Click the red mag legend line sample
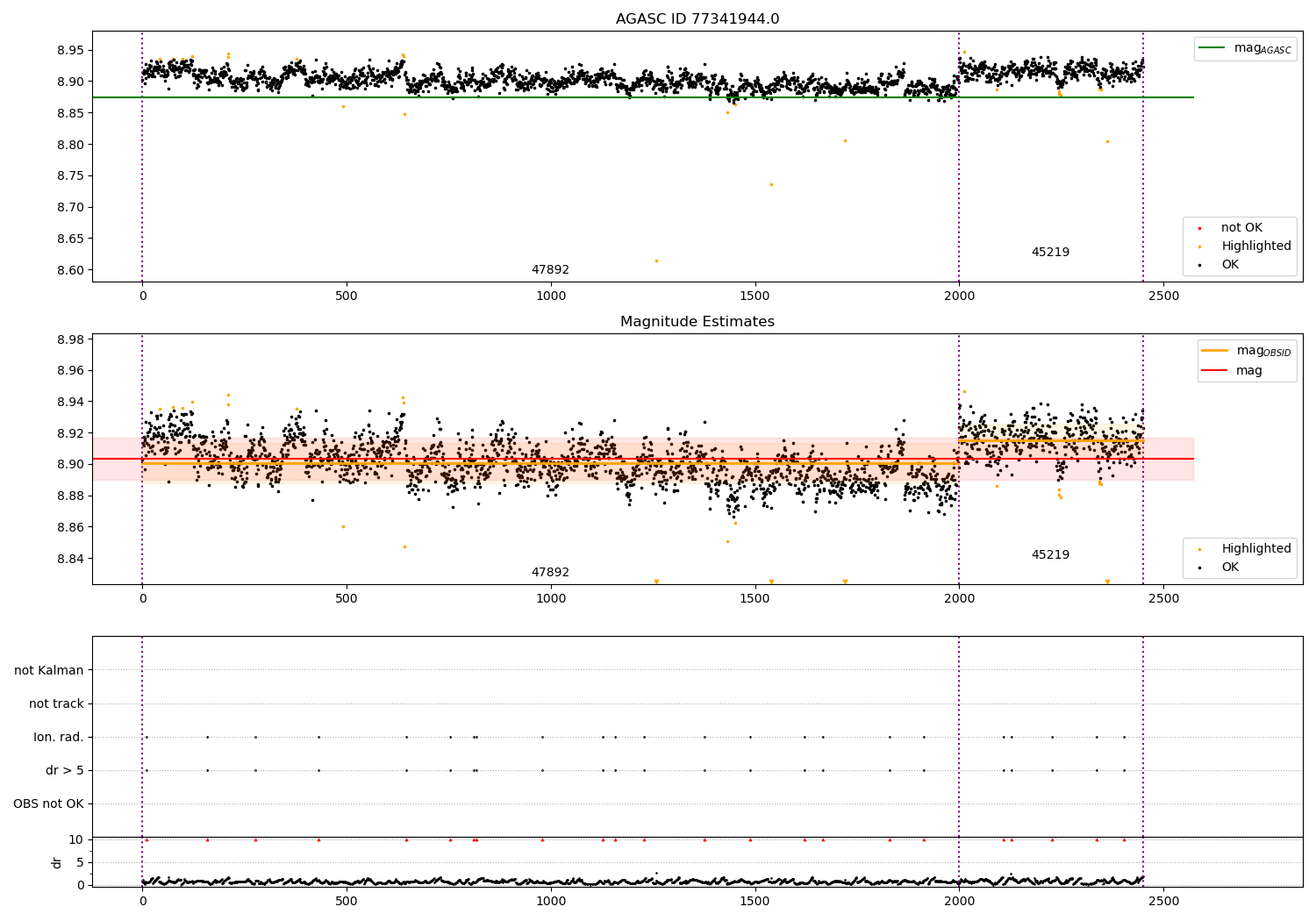This screenshot has width=1316, height=921. point(1214,371)
